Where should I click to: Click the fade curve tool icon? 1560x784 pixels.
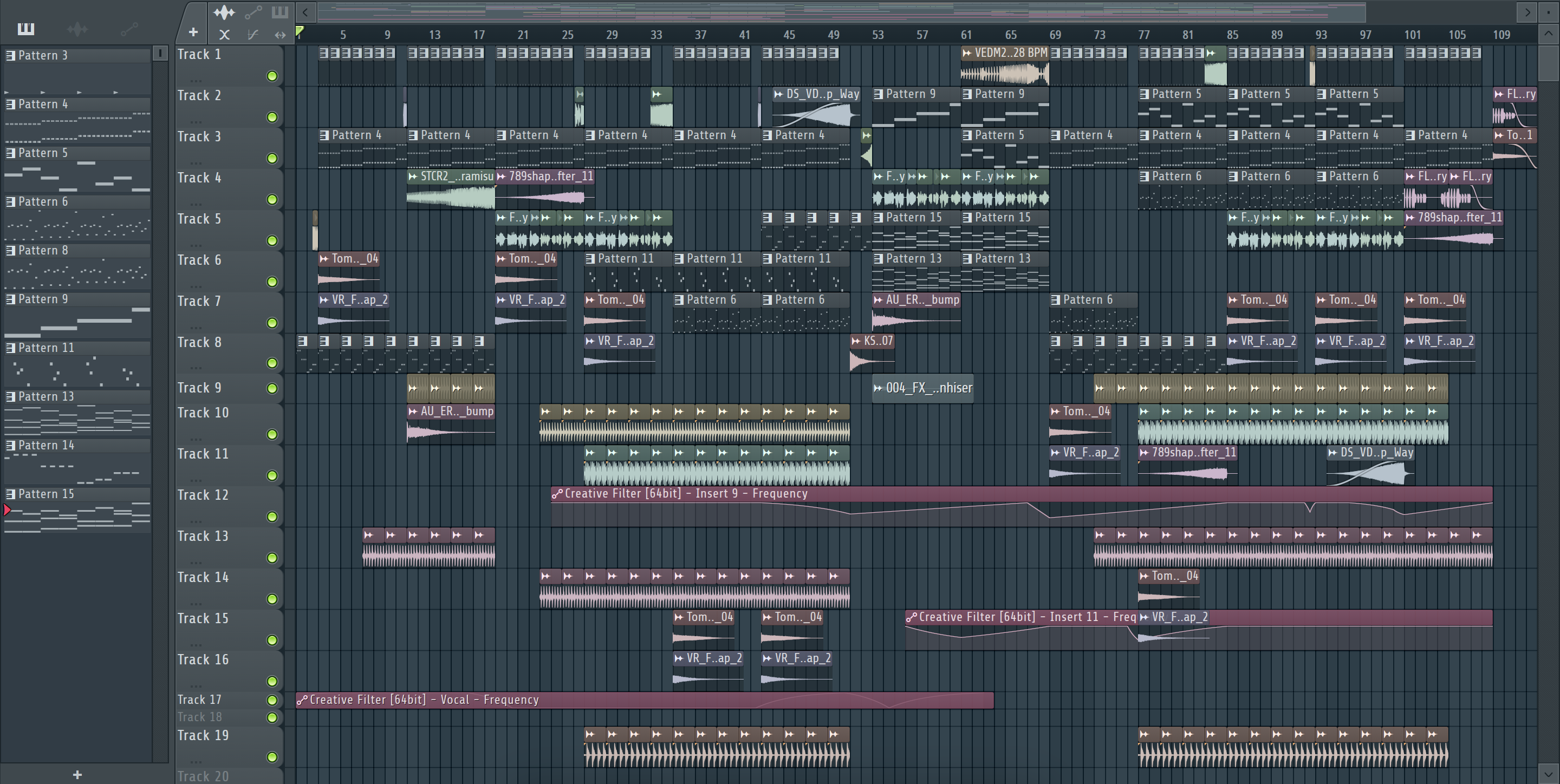[x=253, y=35]
